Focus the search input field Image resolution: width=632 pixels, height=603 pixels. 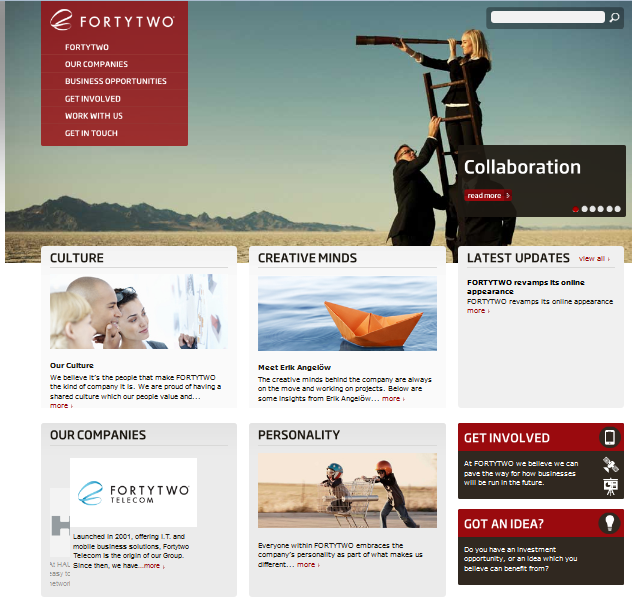[547, 17]
